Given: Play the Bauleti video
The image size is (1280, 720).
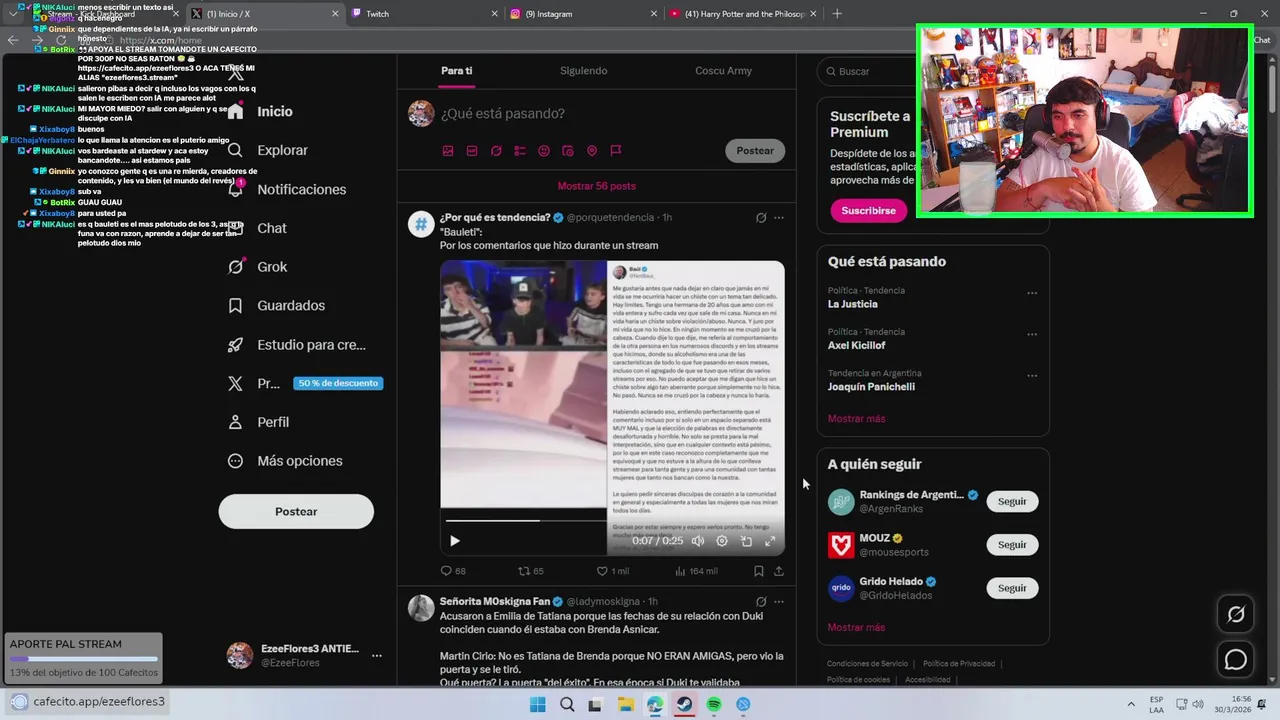Looking at the screenshot, I should 454,541.
